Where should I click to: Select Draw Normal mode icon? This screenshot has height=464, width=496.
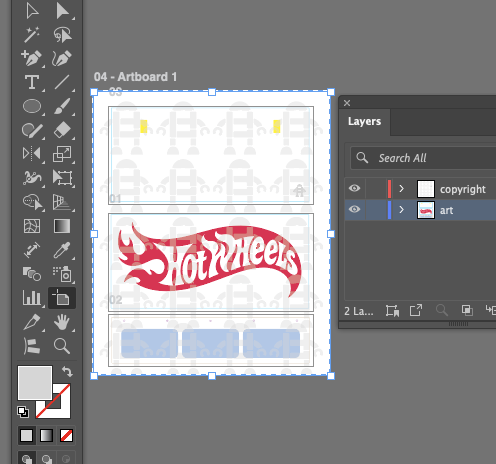pos(27,459)
